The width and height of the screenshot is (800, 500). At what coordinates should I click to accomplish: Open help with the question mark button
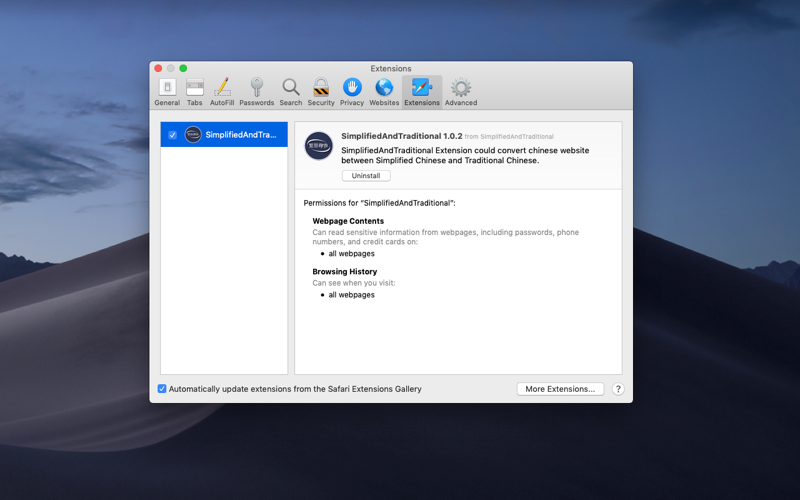[618, 389]
